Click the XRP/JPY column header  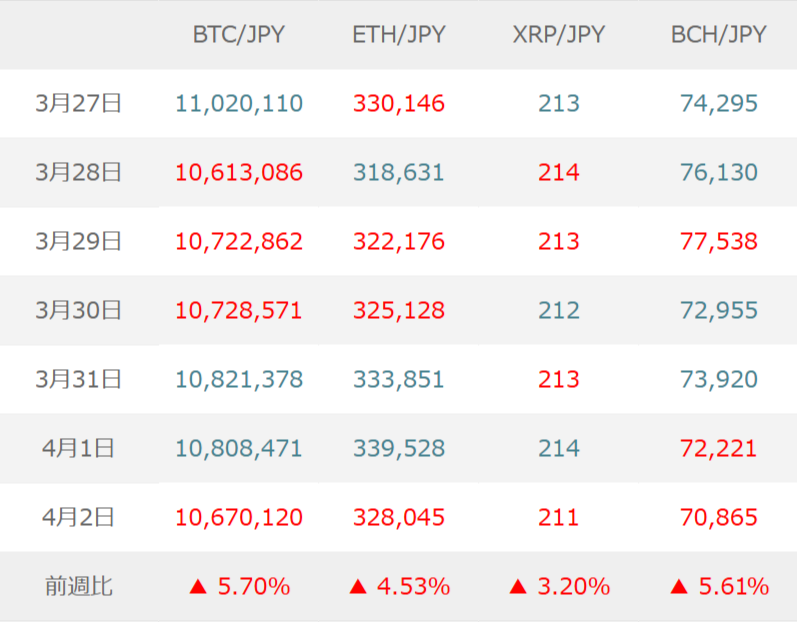(x=558, y=35)
